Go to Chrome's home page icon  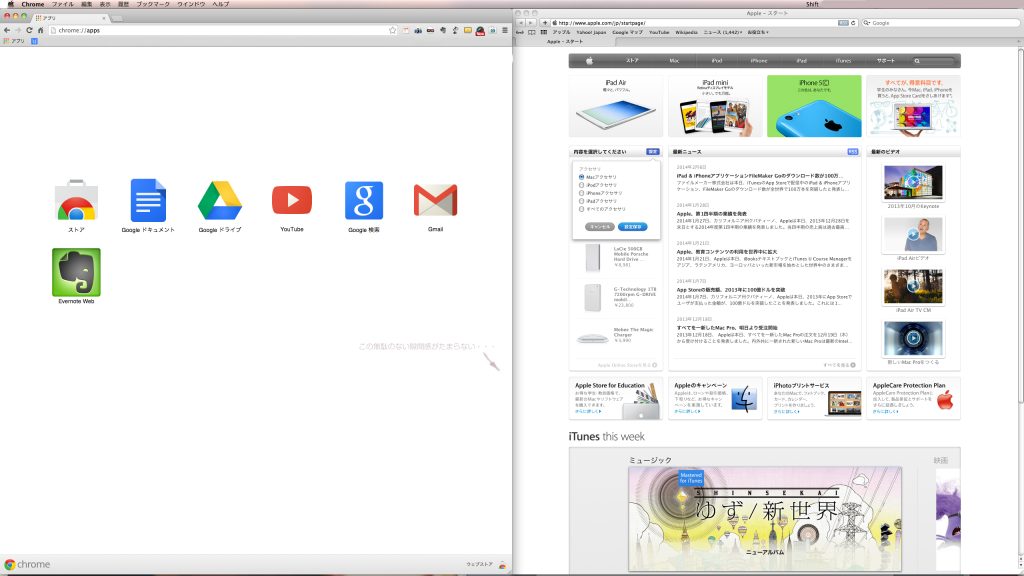(40, 30)
